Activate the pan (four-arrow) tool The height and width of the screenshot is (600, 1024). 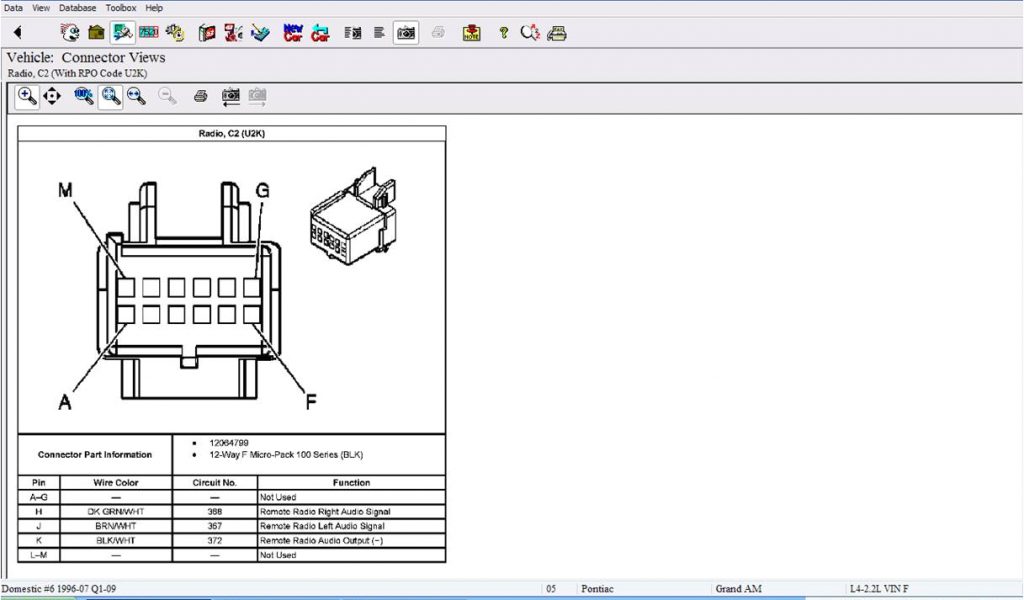(x=52, y=96)
